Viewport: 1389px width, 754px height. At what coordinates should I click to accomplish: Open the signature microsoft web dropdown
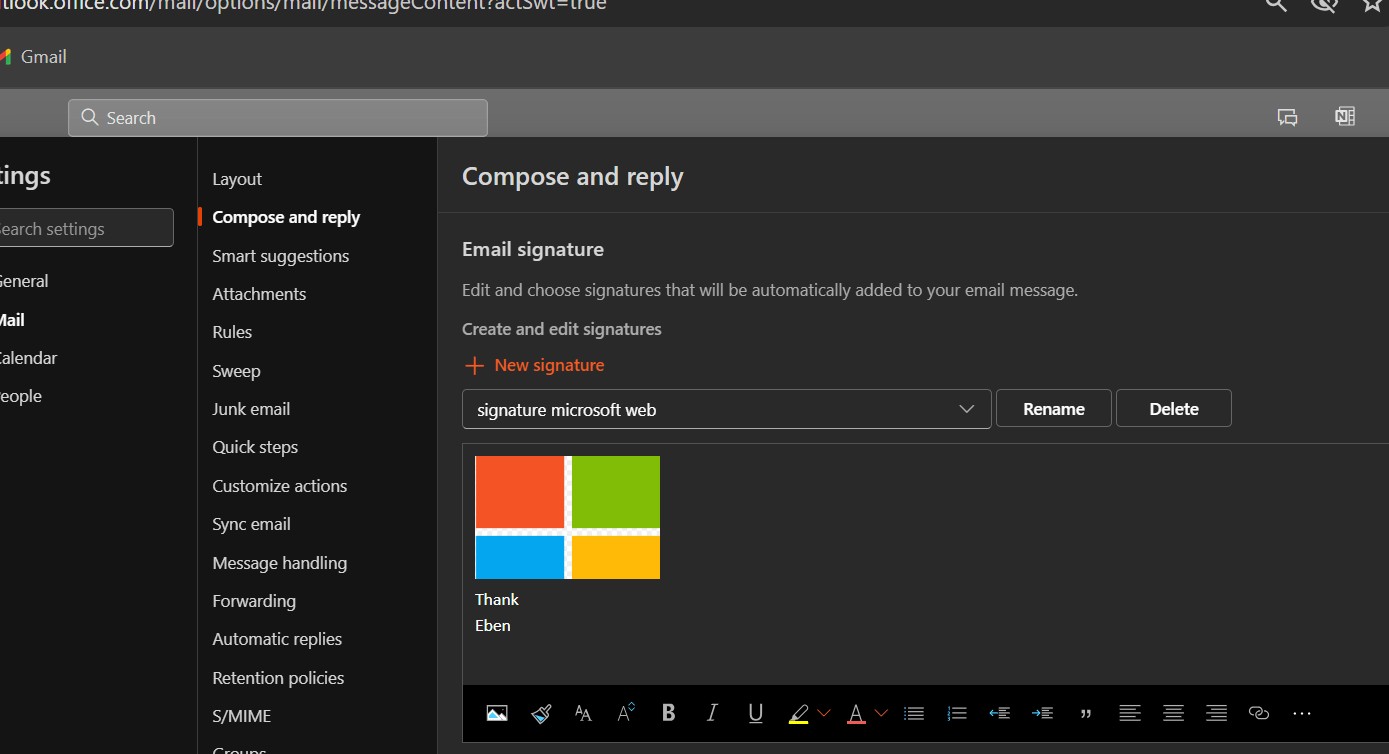point(727,409)
